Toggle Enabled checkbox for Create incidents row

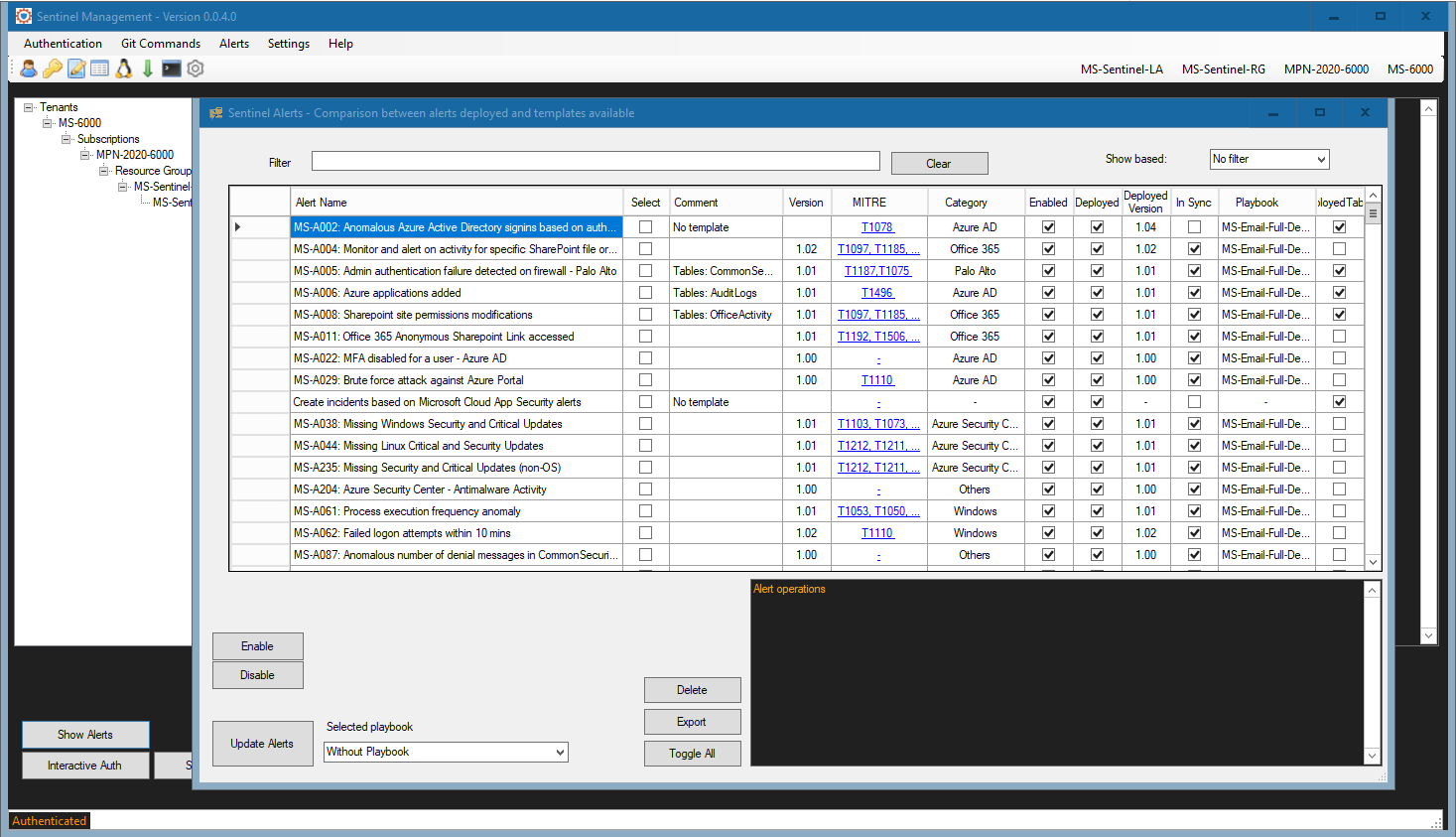[x=1048, y=402]
